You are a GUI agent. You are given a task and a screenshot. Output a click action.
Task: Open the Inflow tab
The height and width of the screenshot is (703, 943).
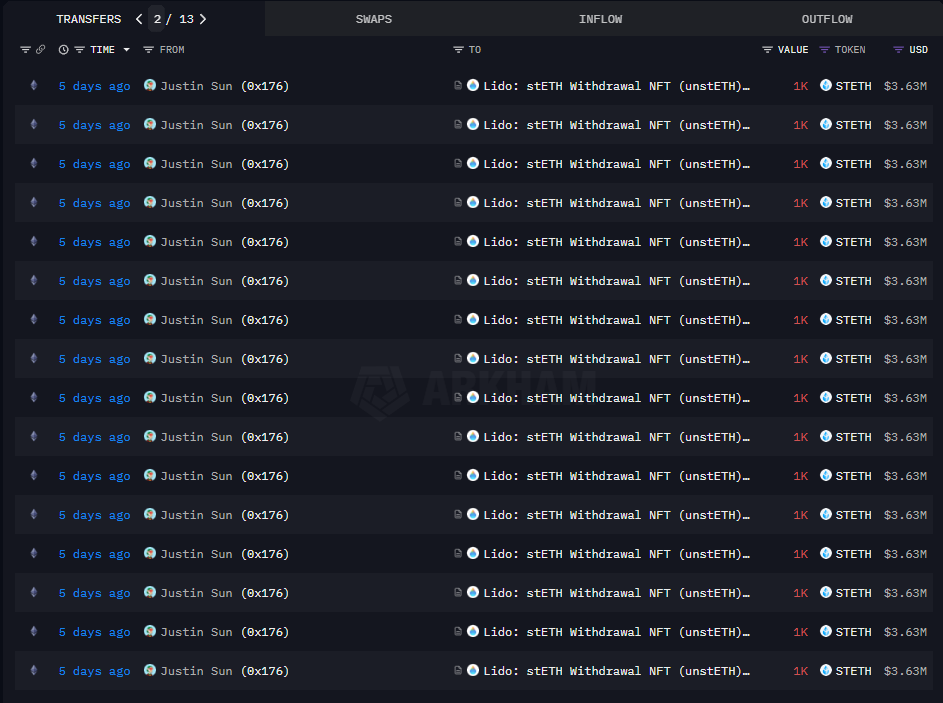pos(600,19)
